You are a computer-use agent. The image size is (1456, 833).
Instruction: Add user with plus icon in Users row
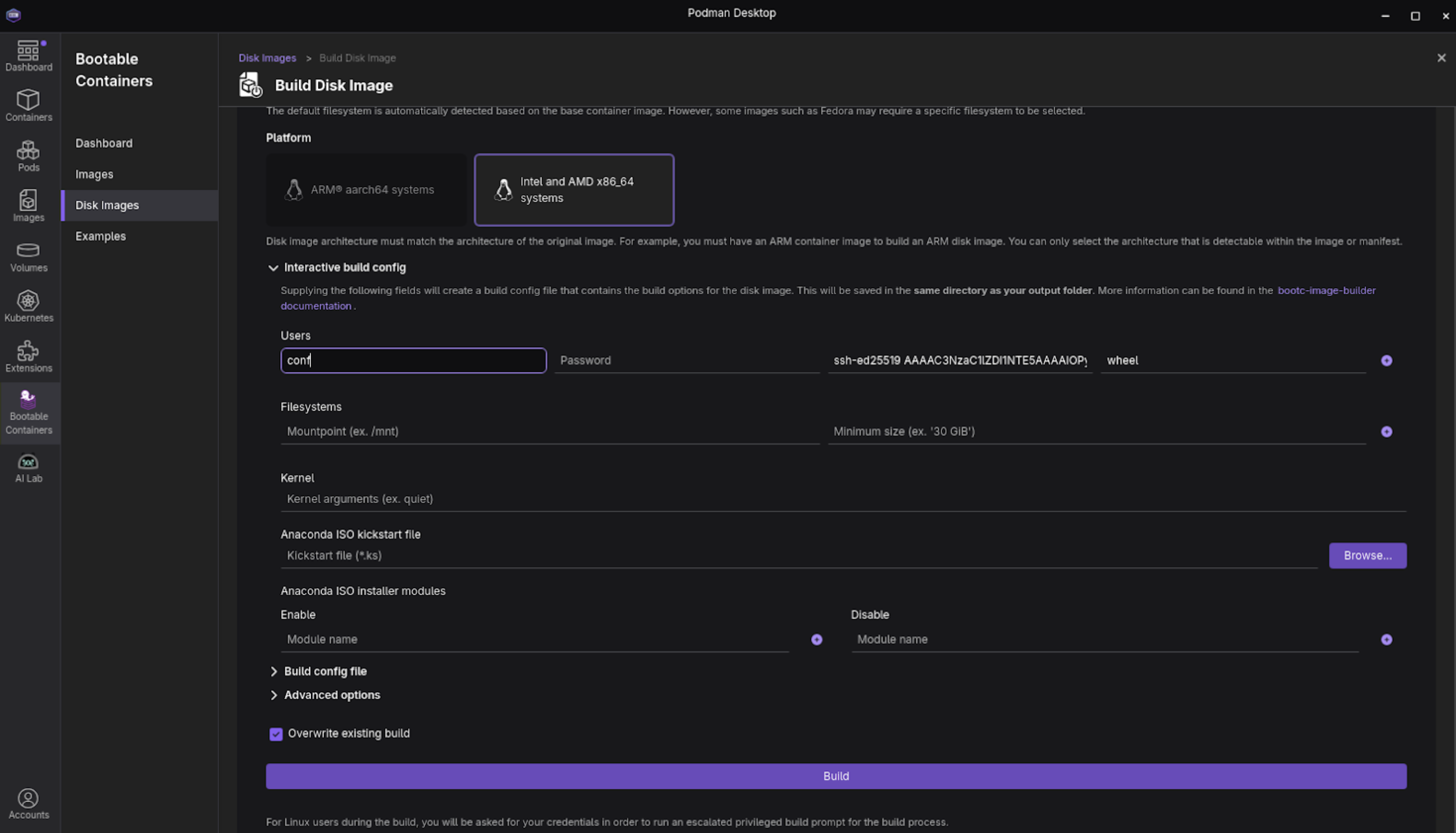pos(1386,360)
